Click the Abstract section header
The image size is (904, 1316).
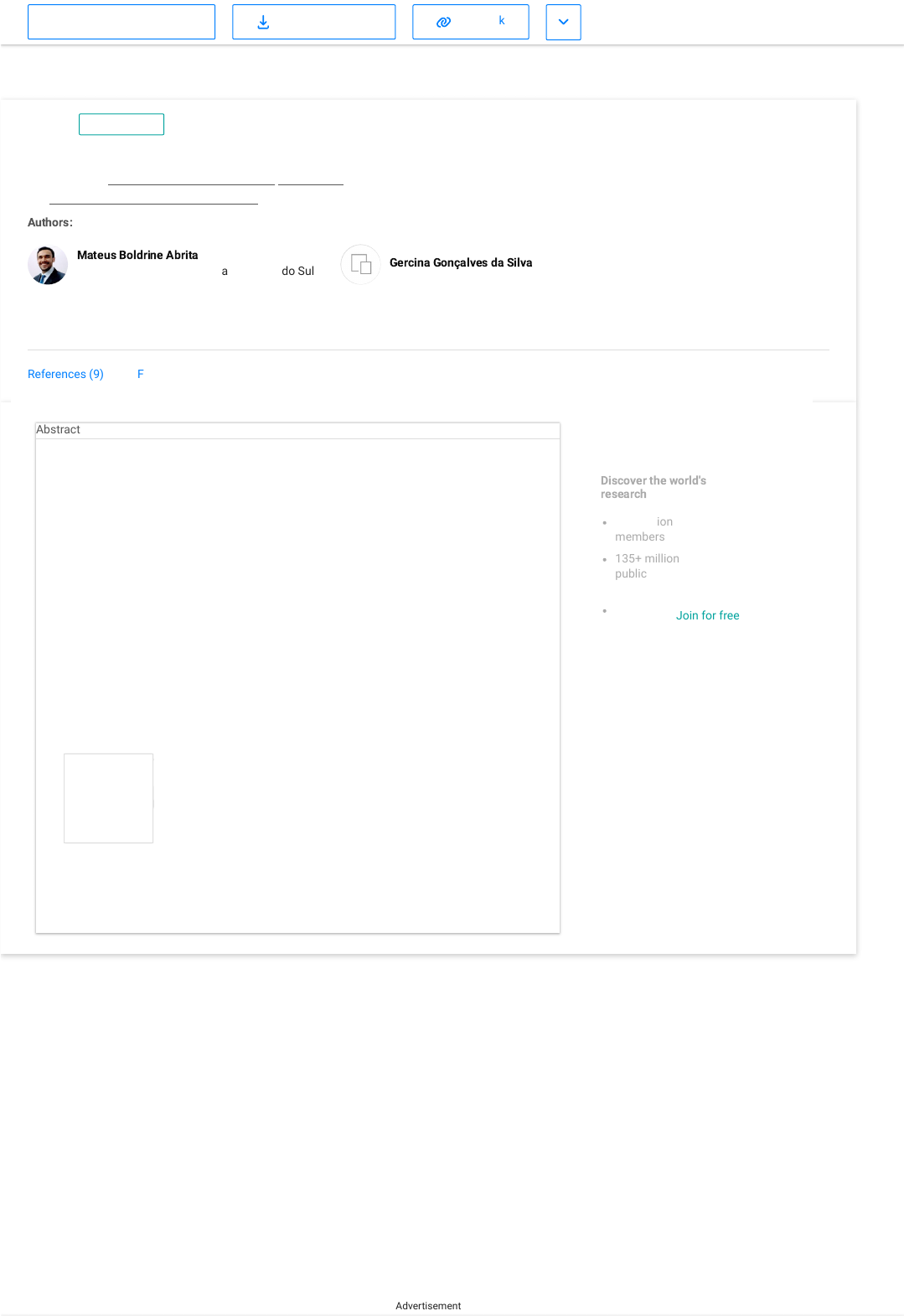[x=59, y=429]
